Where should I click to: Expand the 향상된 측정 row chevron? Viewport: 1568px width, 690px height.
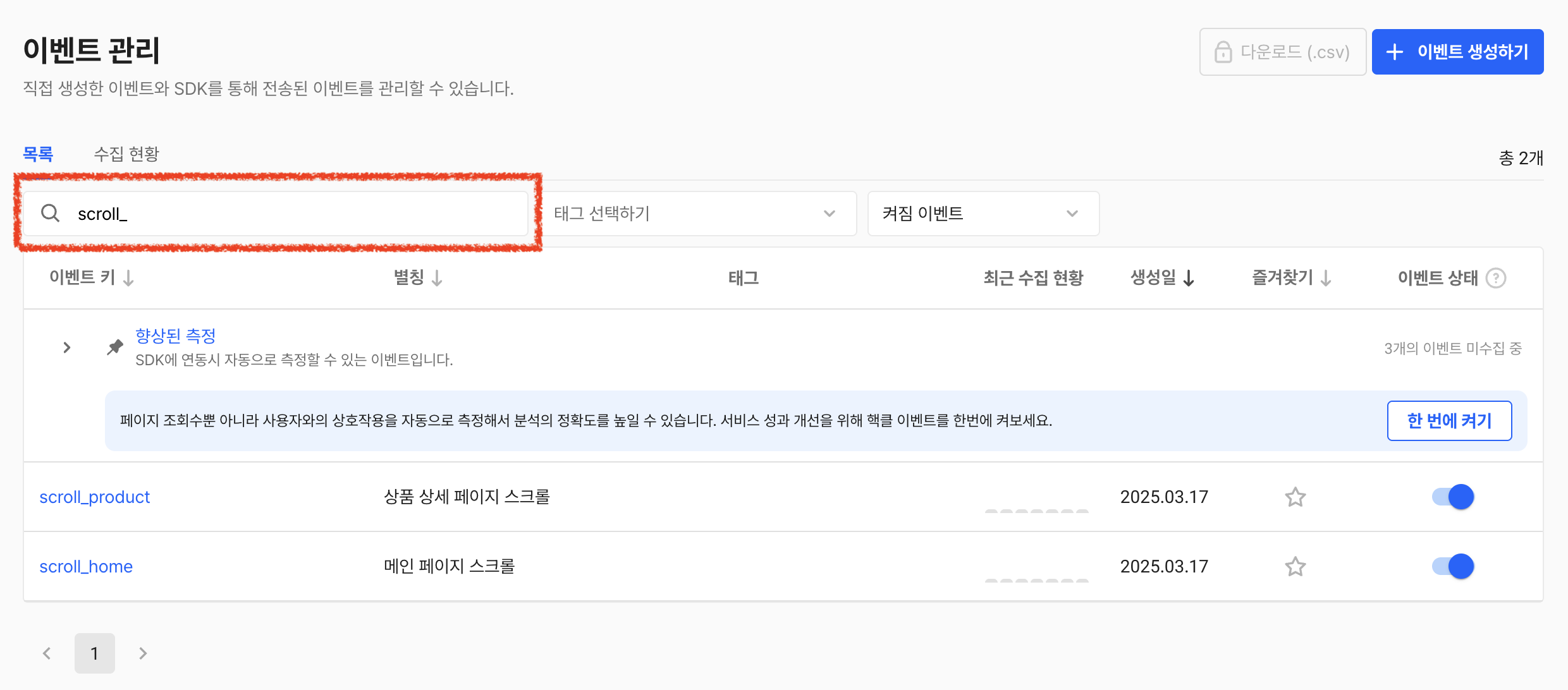click(x=67, y=348)
